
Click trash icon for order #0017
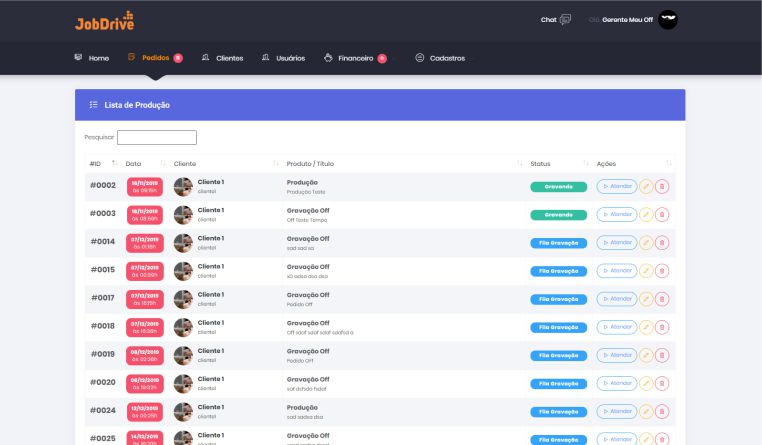[662, 298]
